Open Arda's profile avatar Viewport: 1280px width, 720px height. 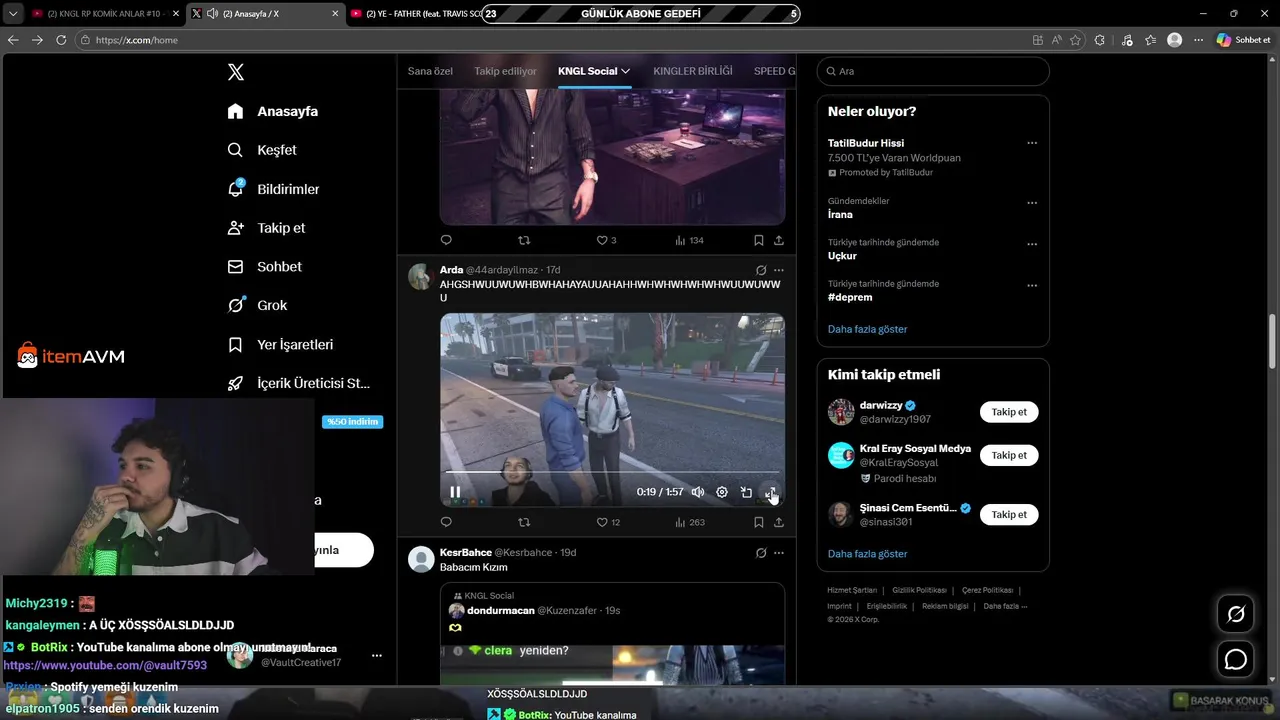pos(421,277)
